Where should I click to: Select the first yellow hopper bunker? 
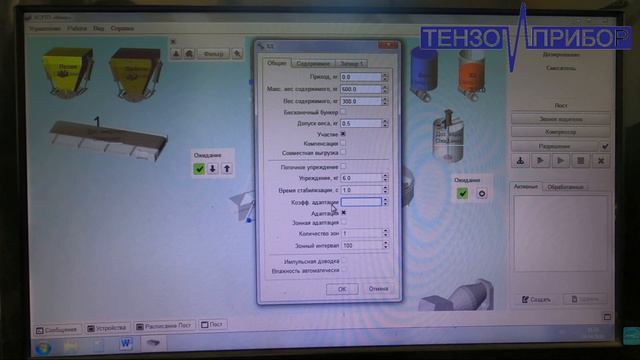pos(68,73)
